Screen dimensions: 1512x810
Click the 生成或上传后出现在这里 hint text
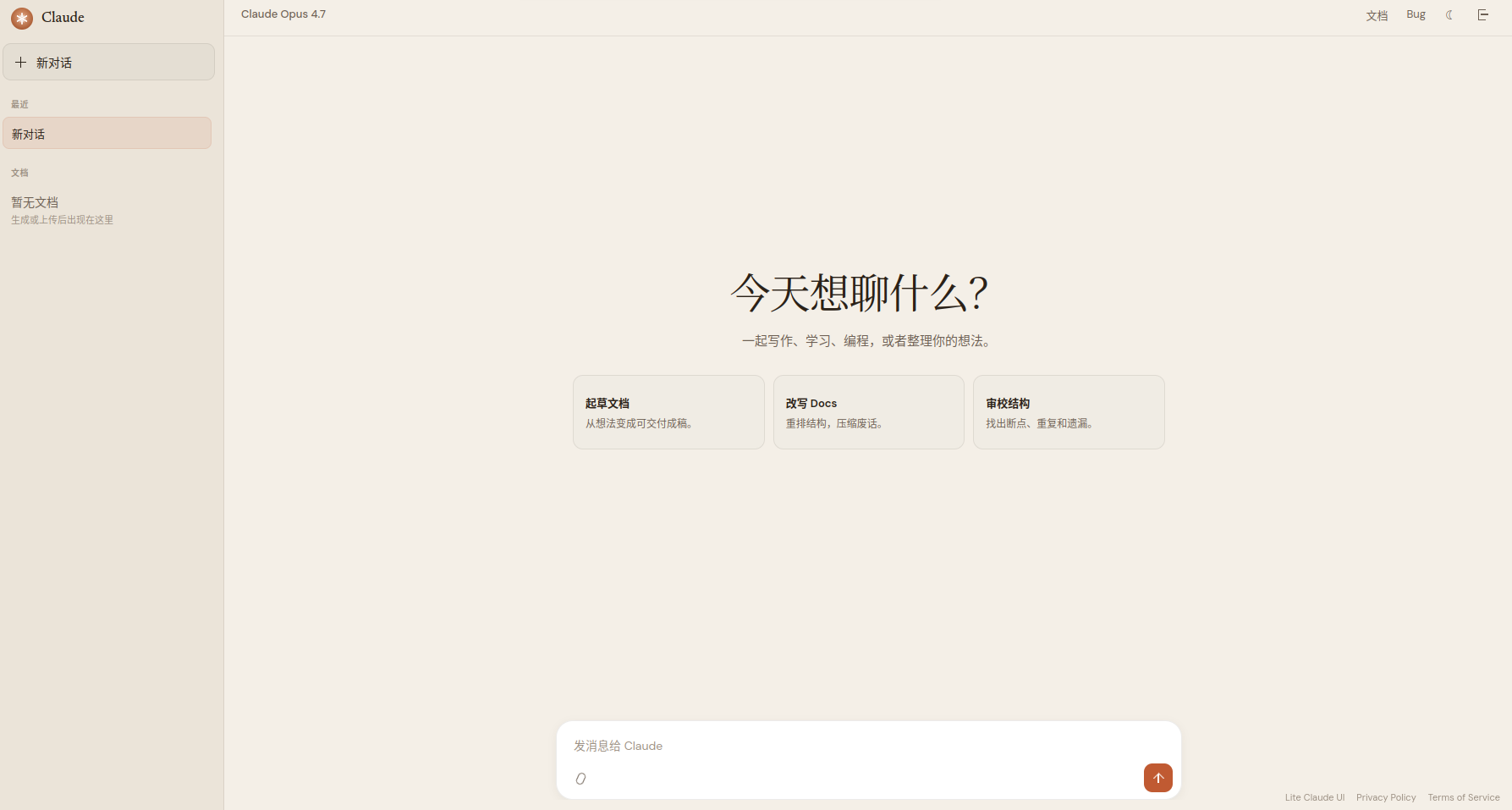[62, 219]
